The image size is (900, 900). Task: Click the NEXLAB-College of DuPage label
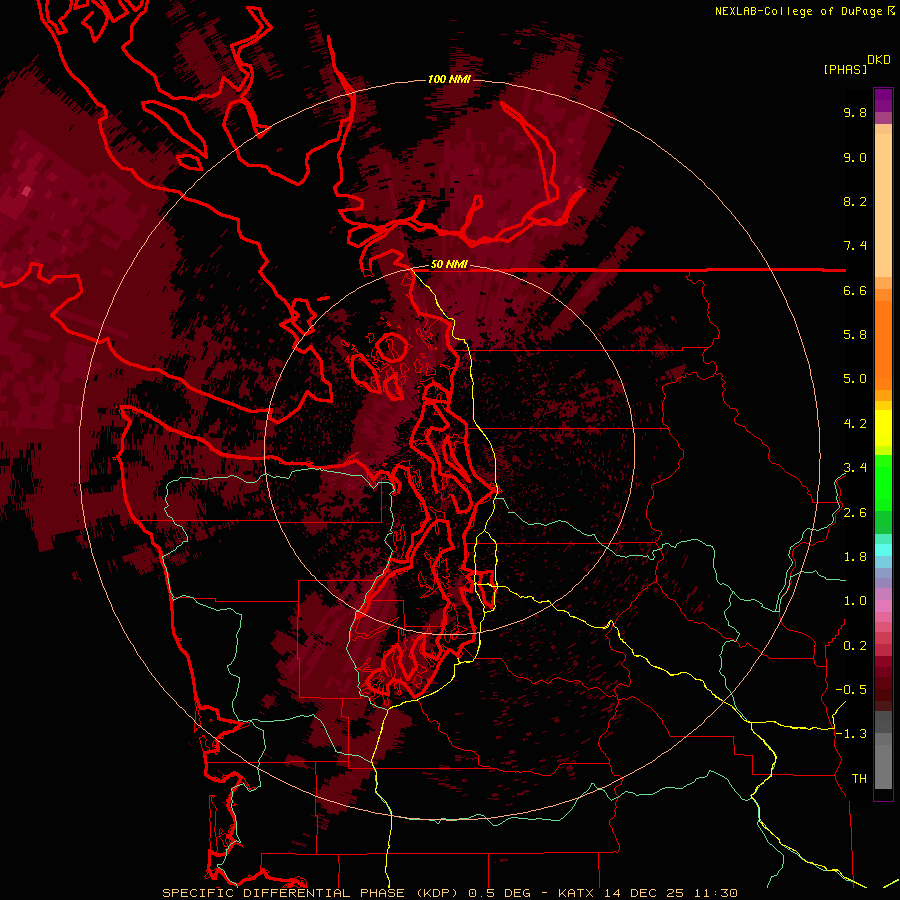tap(798, 11)
